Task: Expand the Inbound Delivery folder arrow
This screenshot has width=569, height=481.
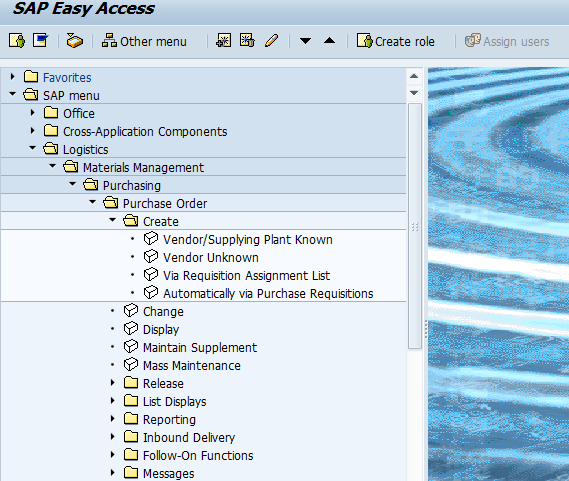Action: coord(112,437)
